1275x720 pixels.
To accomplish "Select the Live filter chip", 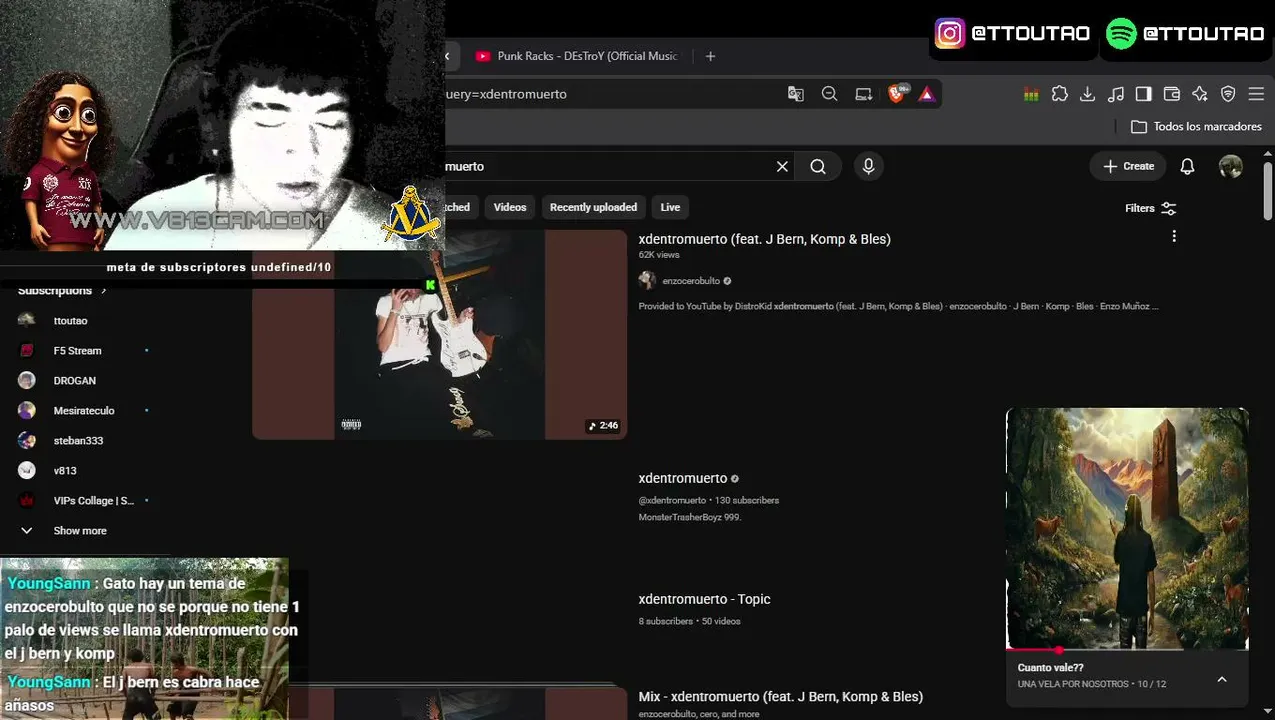I will [x=670, y=207].
